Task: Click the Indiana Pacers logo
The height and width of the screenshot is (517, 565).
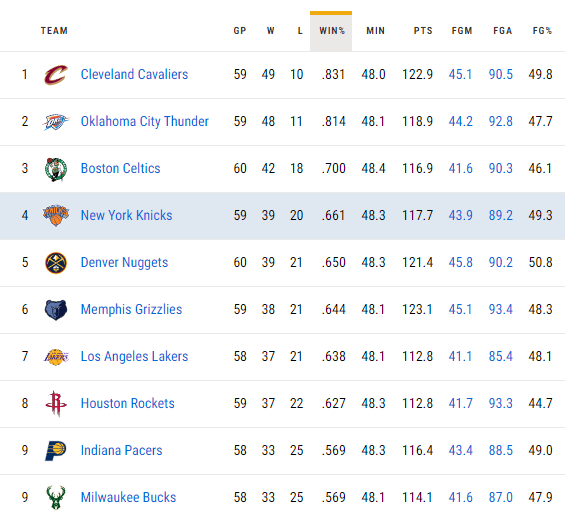Action: point(56,451)
